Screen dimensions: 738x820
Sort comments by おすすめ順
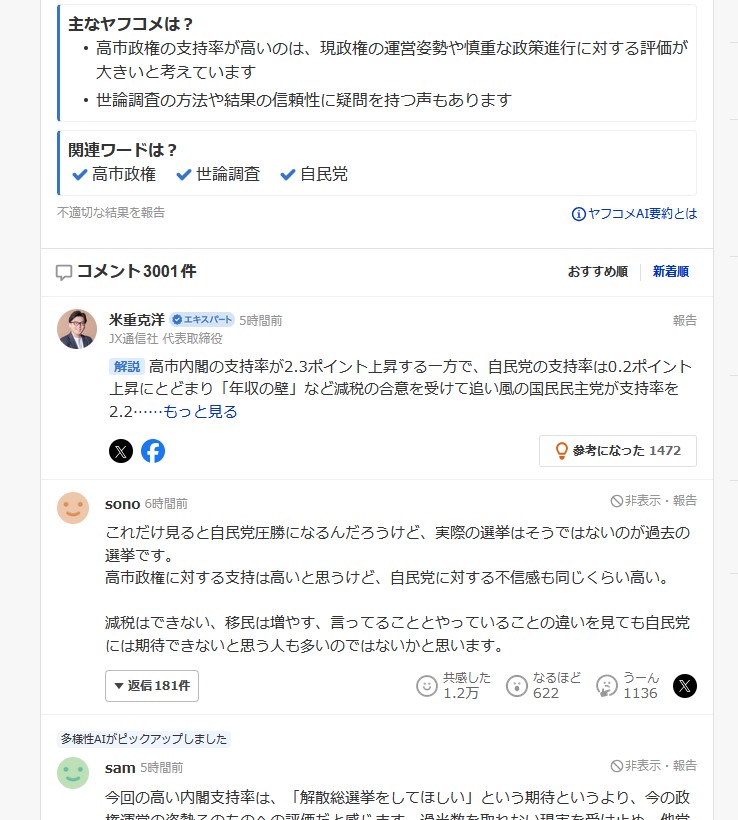click(597, 272)
